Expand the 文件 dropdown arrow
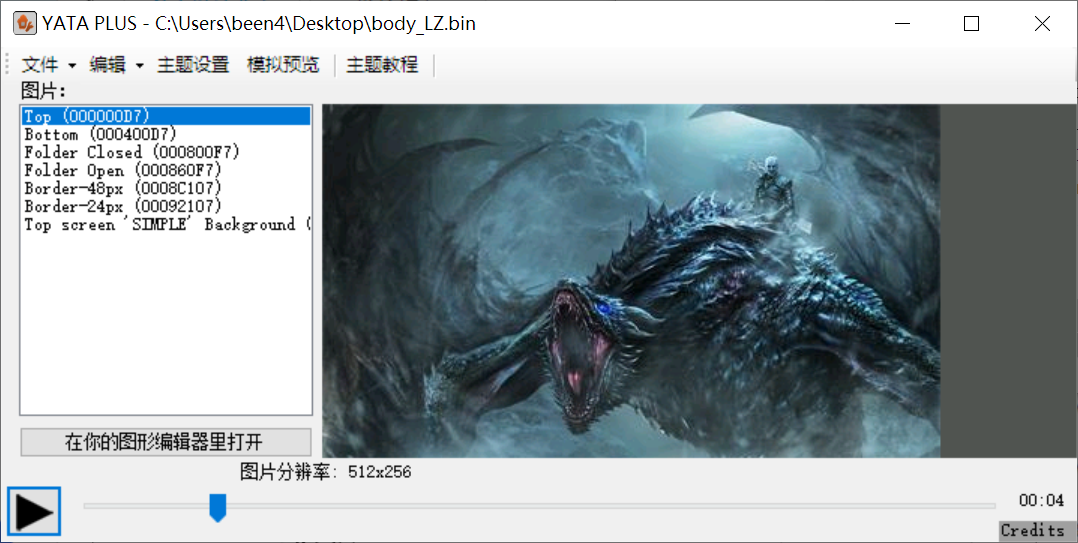The image size is (1078, 543). (72, 65)
